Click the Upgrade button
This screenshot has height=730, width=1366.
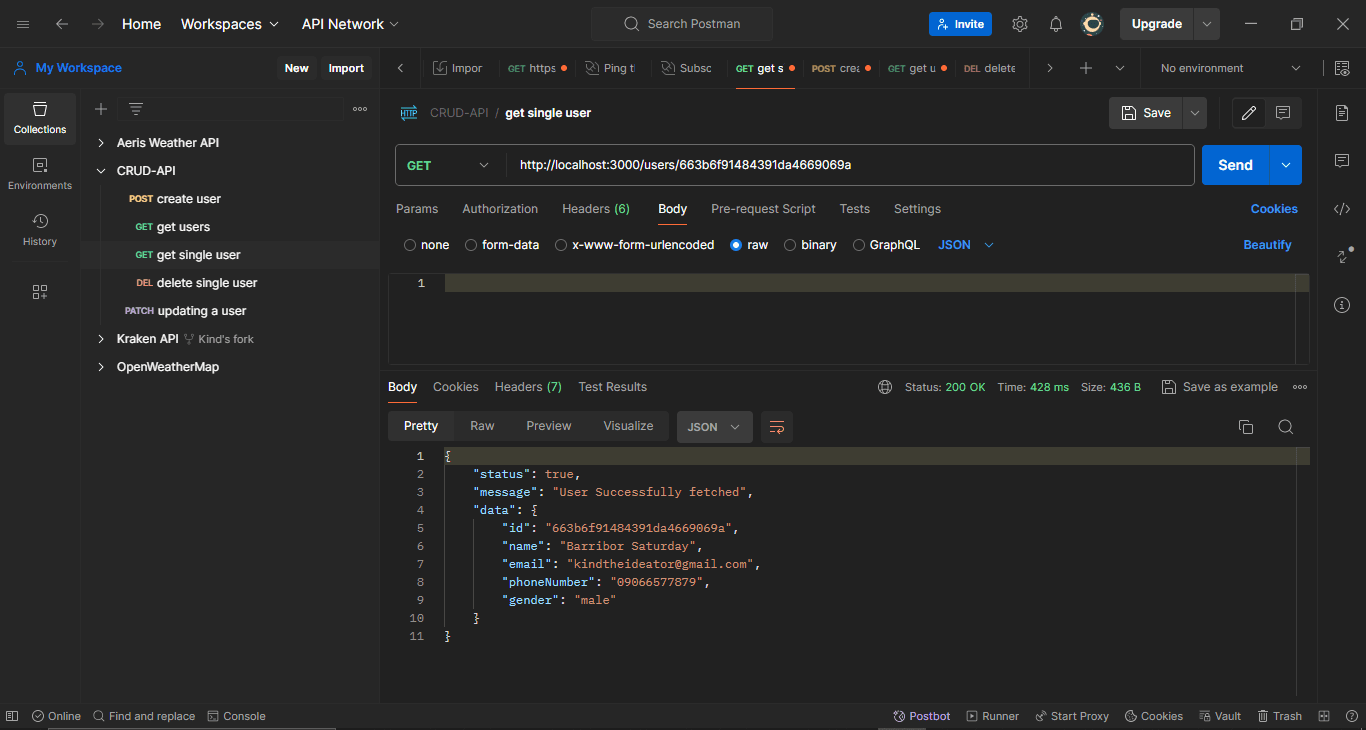pyautogui.click(x=1157, y=24)
